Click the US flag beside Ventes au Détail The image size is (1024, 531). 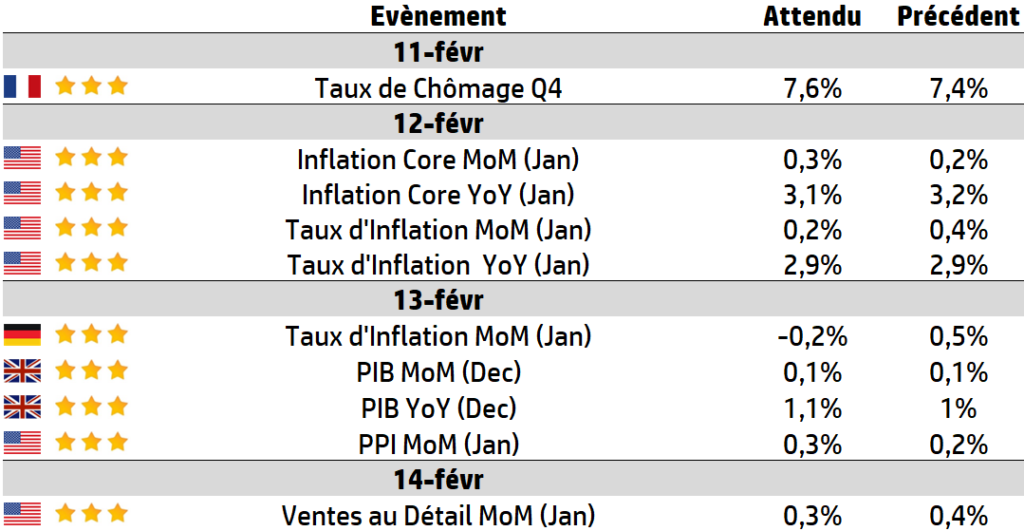point(22,514)
